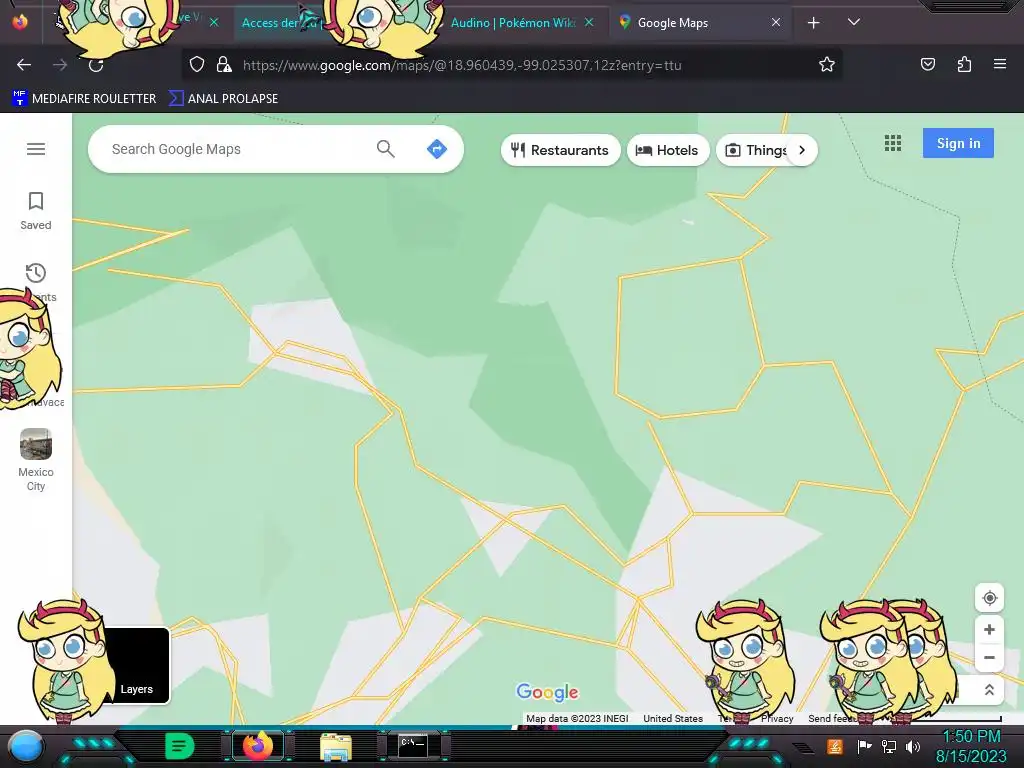Viewport: 1024px width, 768px height.
Task: Go back with the browser back arrow
Action: pyautogui.click(x=24, y=65)
